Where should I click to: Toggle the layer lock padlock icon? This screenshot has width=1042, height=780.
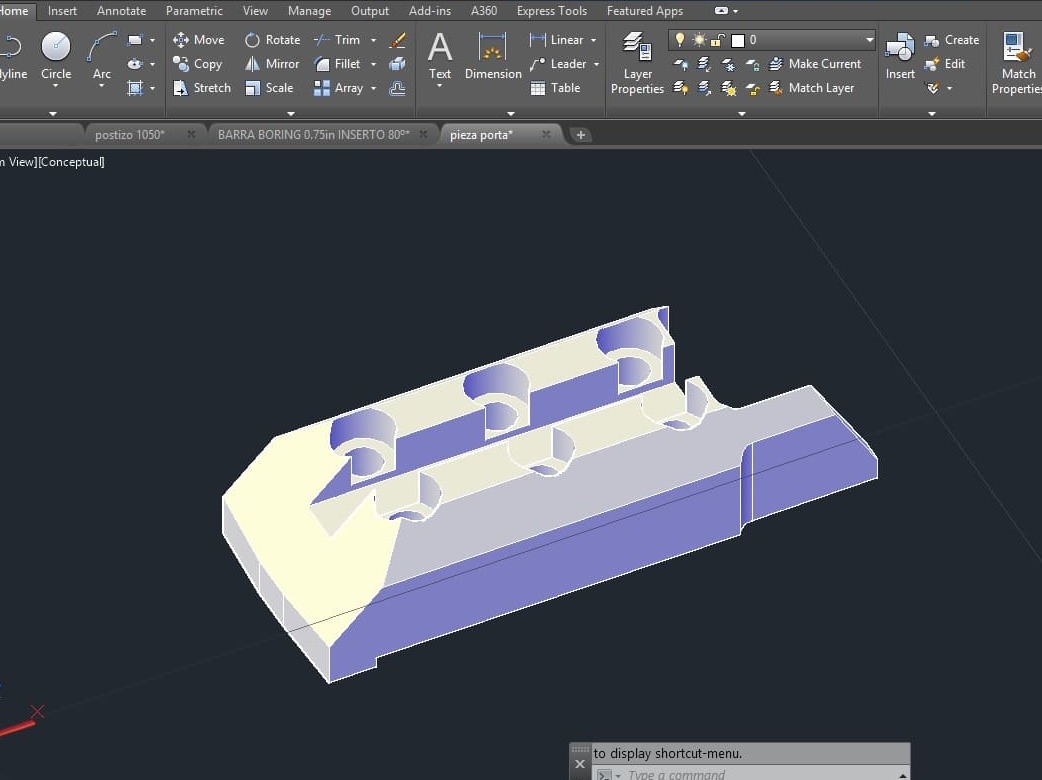click(x=717, y=40)
